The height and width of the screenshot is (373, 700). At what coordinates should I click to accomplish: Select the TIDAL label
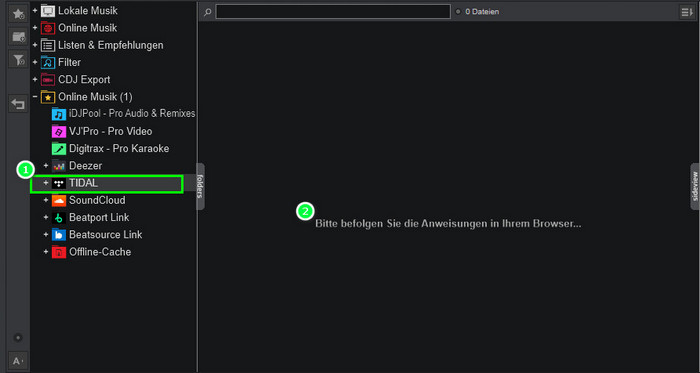[x=83, y=183]
